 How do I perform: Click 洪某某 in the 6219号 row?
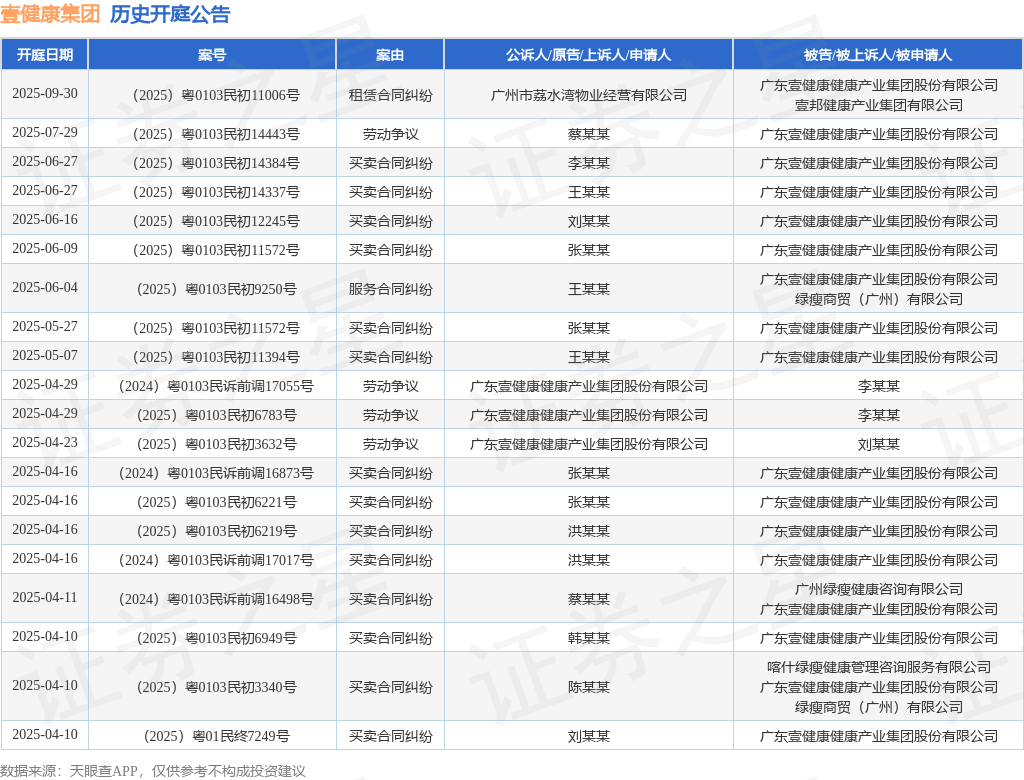(x=588, y=531)
